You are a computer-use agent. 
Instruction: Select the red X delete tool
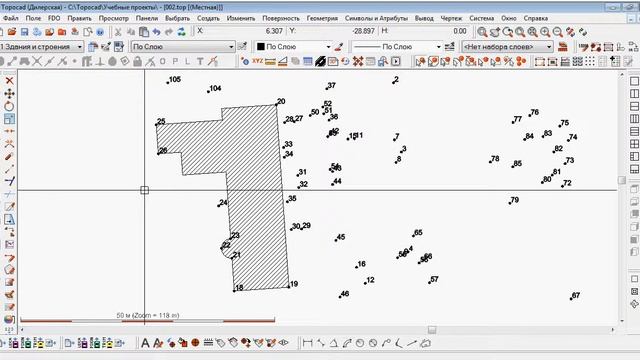[9, 81]
